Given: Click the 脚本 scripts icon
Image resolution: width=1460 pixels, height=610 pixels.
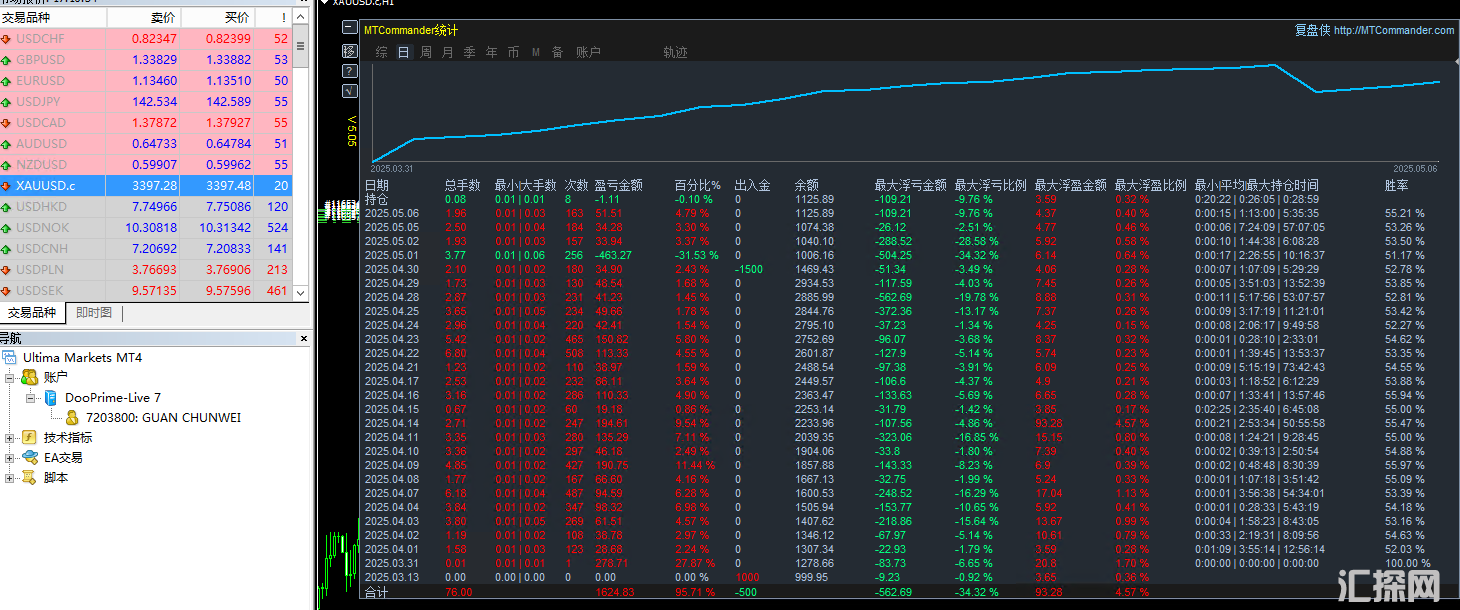Looking at the screenshot, I should click(29, 477).
